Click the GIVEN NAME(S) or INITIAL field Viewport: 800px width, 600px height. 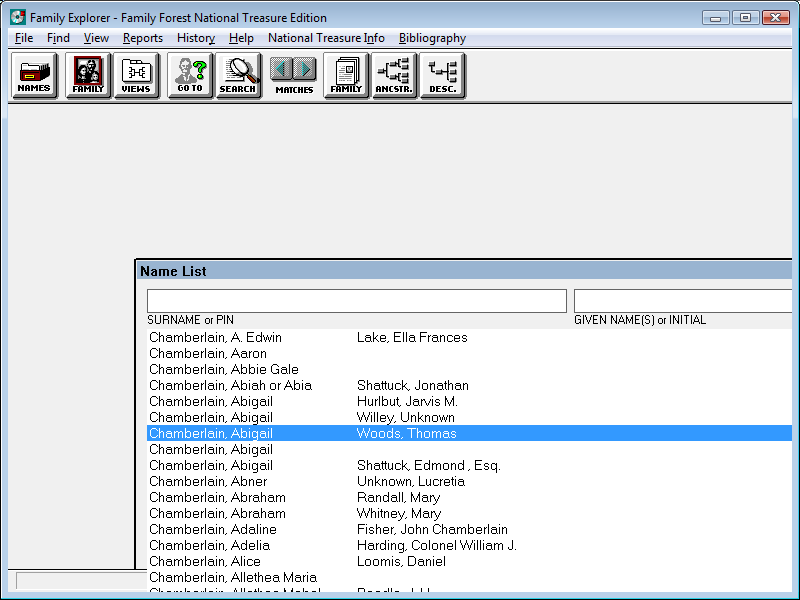tap(683, 301)
